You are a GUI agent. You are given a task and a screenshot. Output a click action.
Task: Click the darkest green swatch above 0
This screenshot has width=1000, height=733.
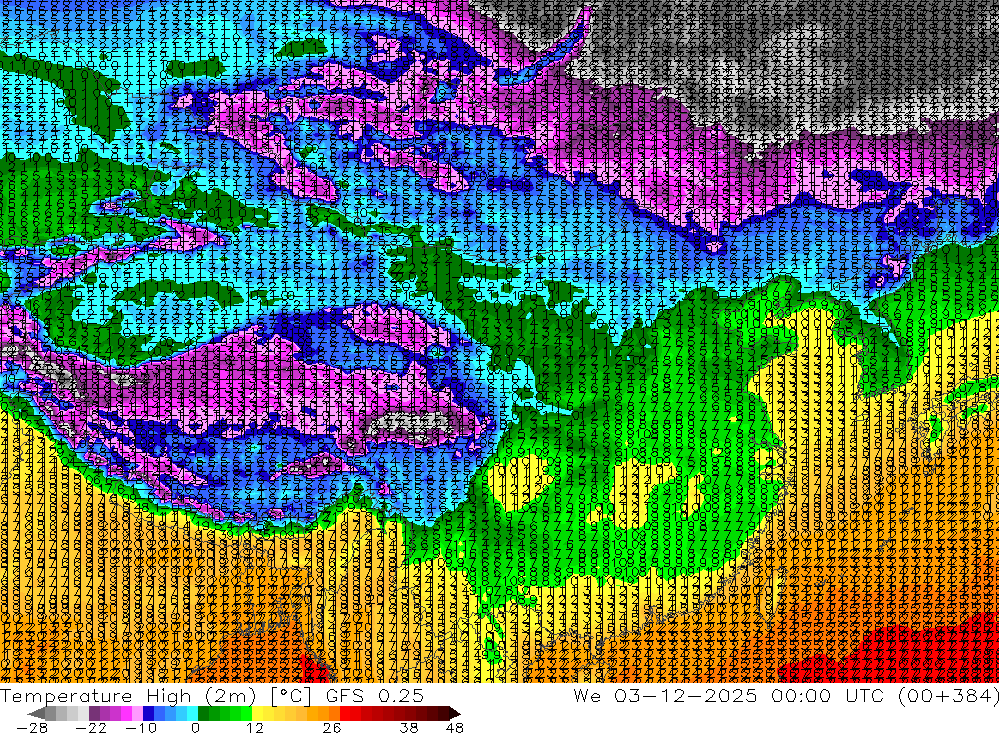pyautogui.click(x=203, y=713)
